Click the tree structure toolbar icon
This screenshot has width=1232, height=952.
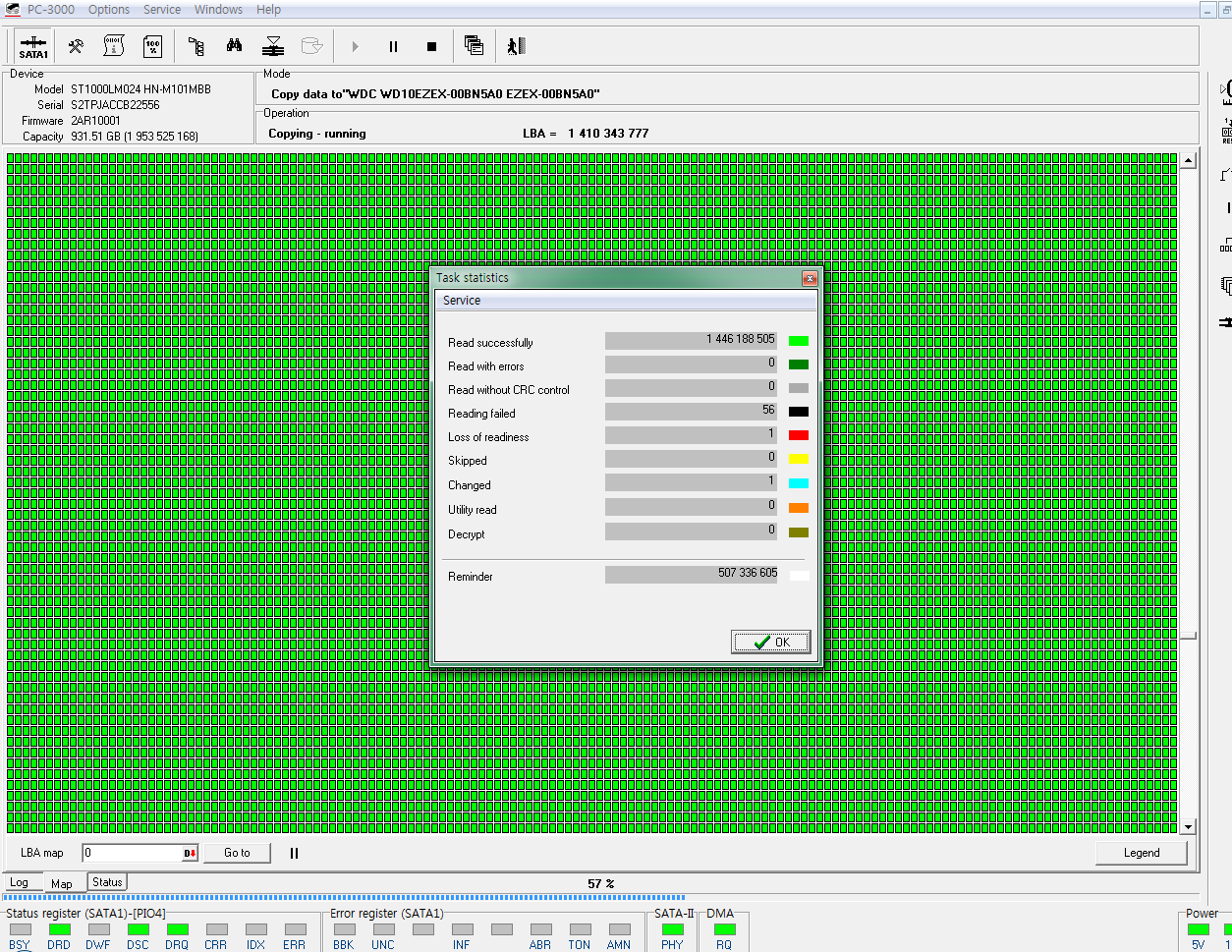tap(196, 46)
